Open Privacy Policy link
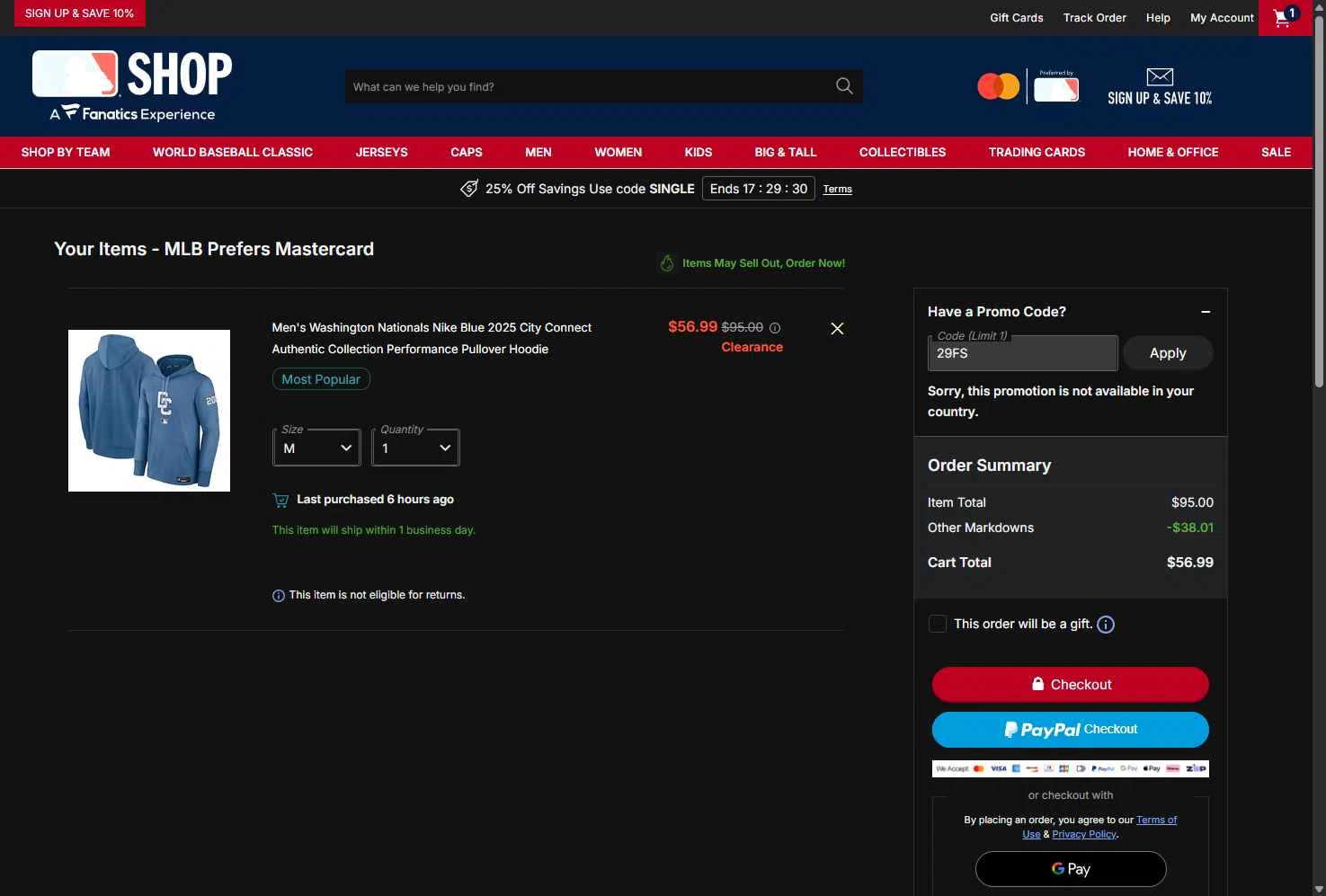The height and width of the screenshot is (896, 1326). pos(1084,835)
